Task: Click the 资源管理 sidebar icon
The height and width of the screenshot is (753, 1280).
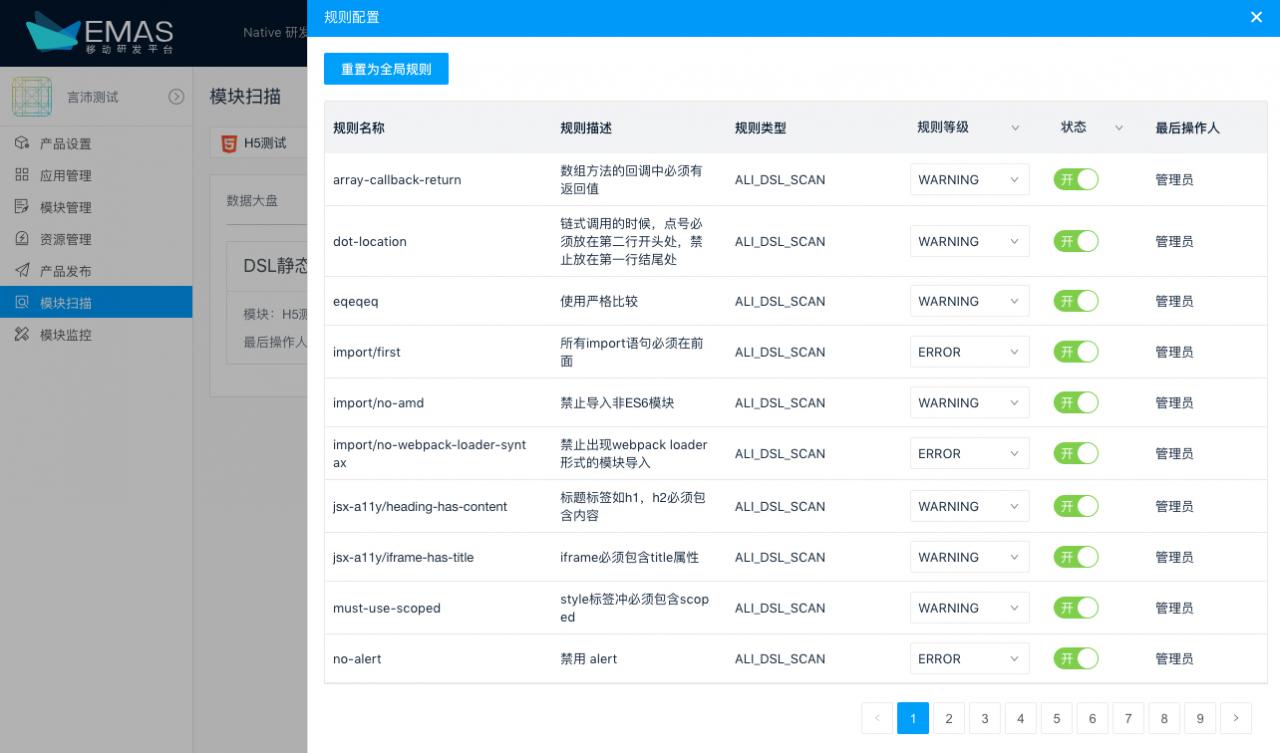Action: click(22, 239)
